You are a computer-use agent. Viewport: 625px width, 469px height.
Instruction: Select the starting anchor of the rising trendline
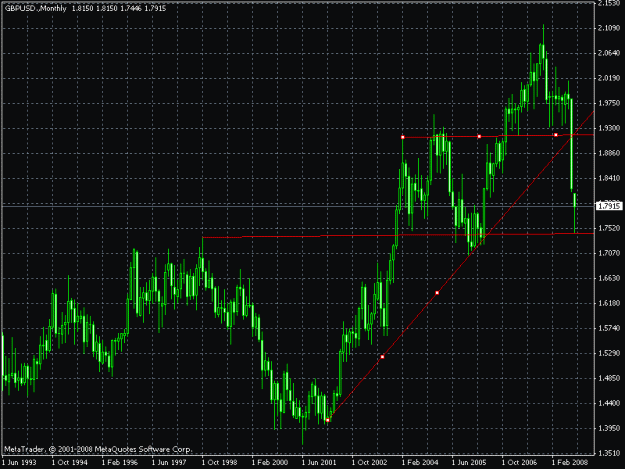click(x=328, y=420)
